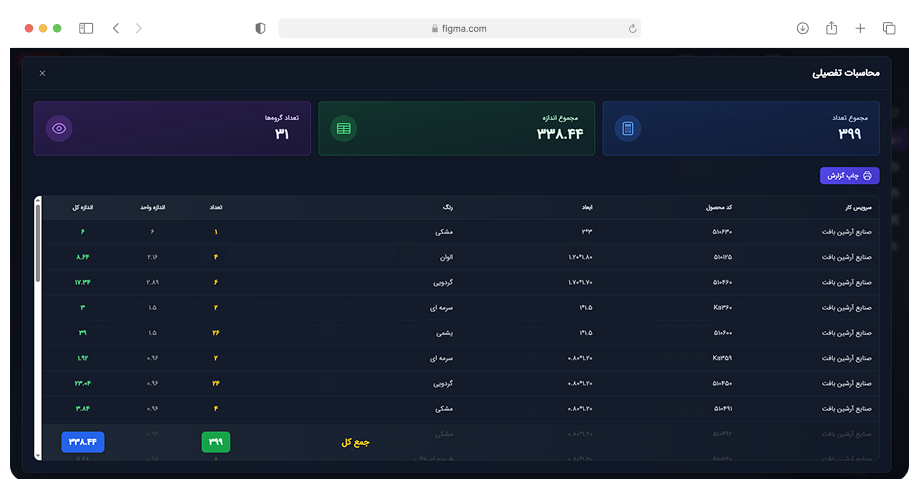
Task: Click the green table icon in total size card
Action: [x=344, y=128]
